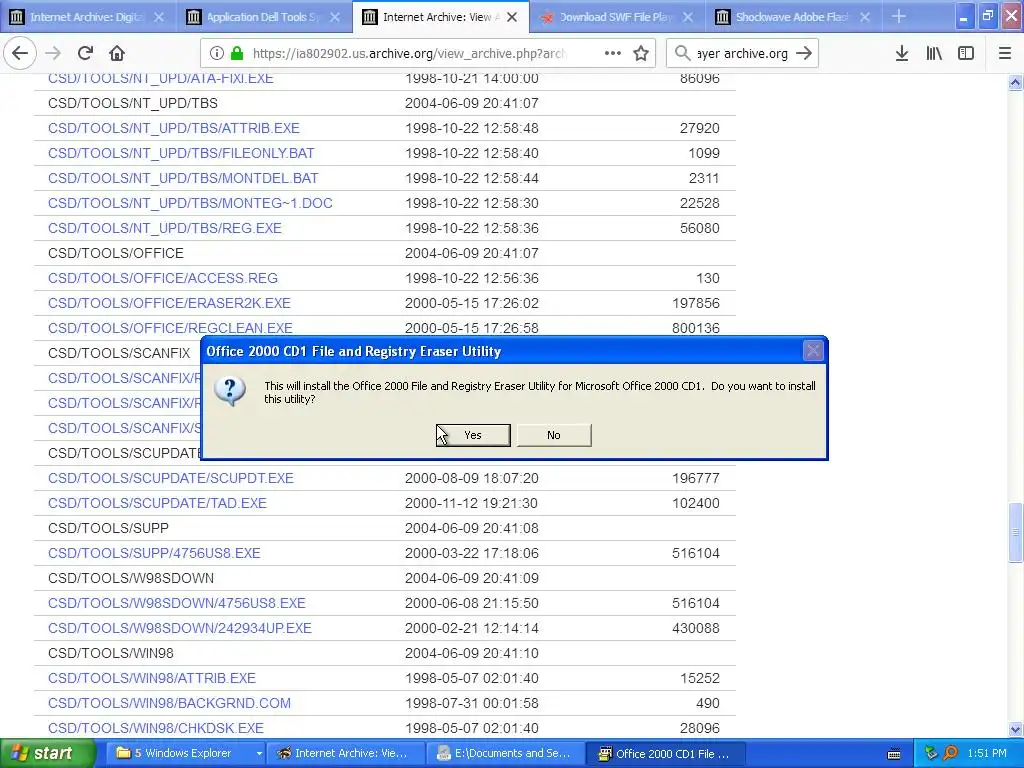The image size is (1024, 768).
Task: Open the W98SDOWN/4756US8.EXE link
Action: pos(176,603)
